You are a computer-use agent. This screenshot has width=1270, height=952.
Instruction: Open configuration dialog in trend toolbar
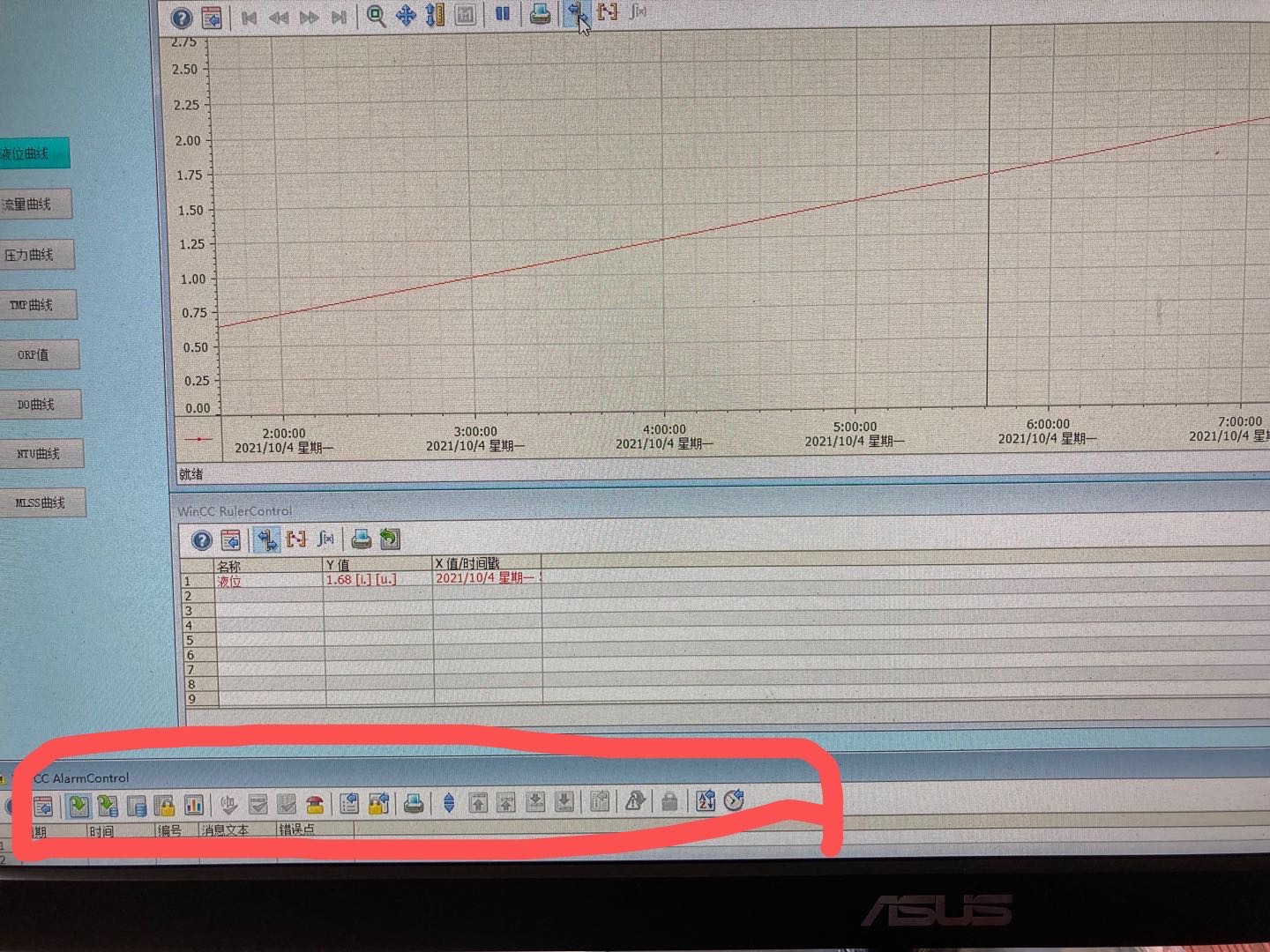click(x=212, y=17)
